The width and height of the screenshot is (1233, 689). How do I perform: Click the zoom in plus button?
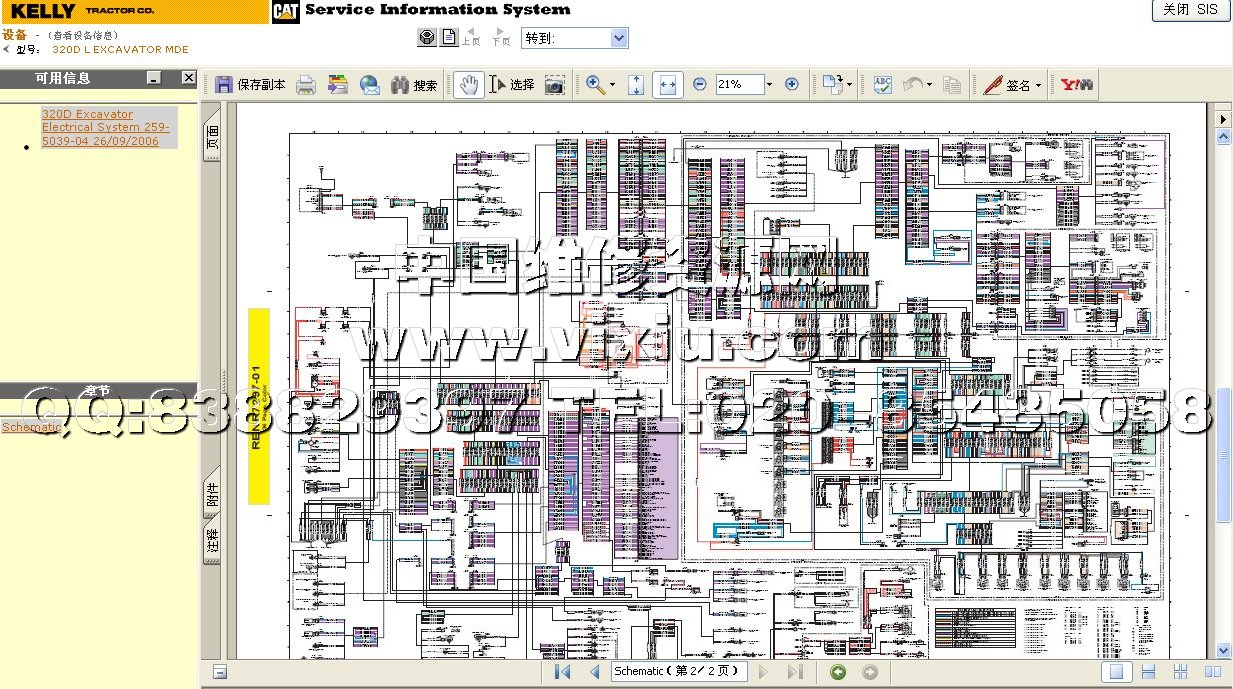(x=791, y=85)
